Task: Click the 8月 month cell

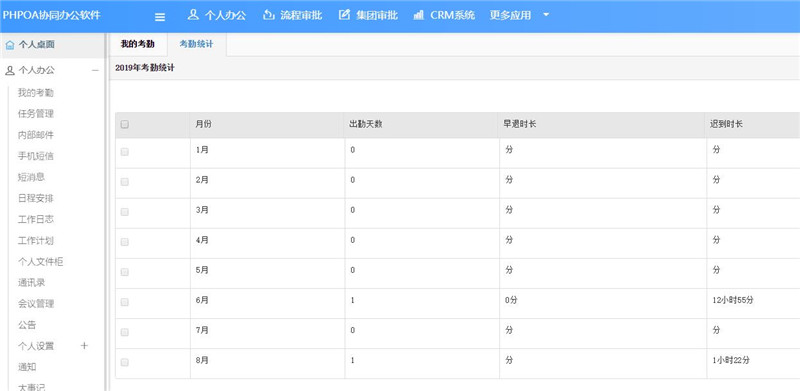Action: [x=202, y=360]
